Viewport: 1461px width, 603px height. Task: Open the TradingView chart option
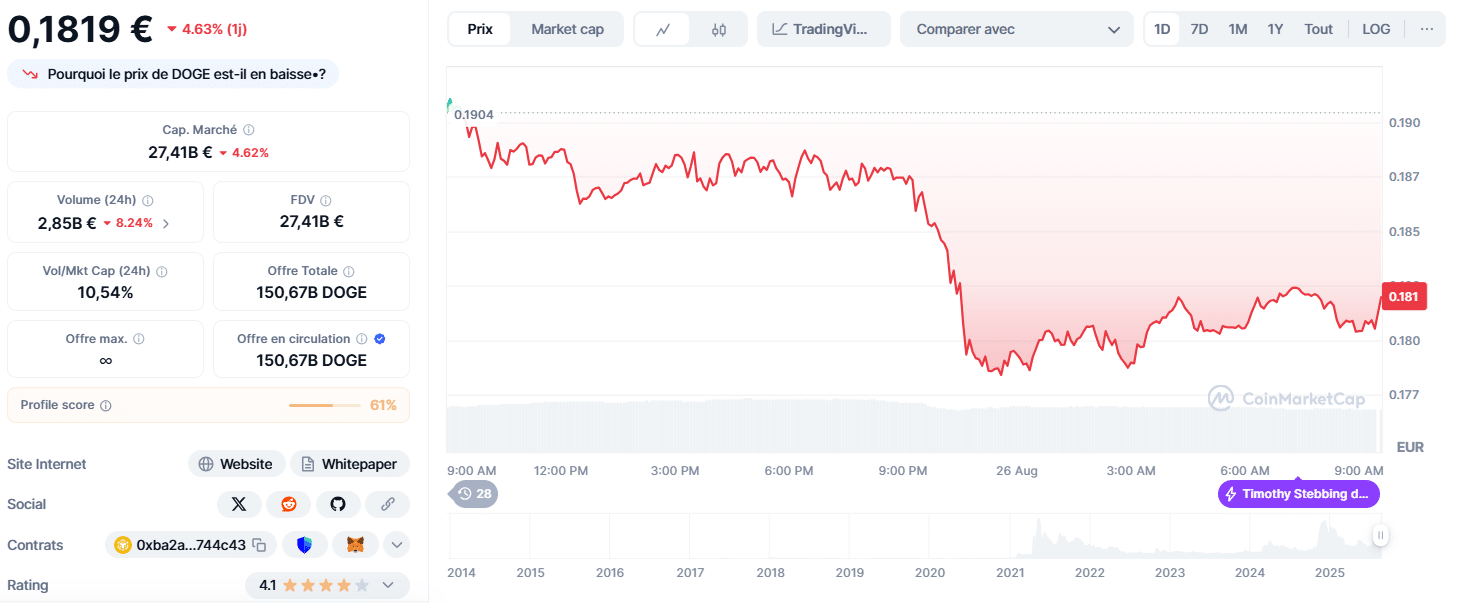point(823,29)
